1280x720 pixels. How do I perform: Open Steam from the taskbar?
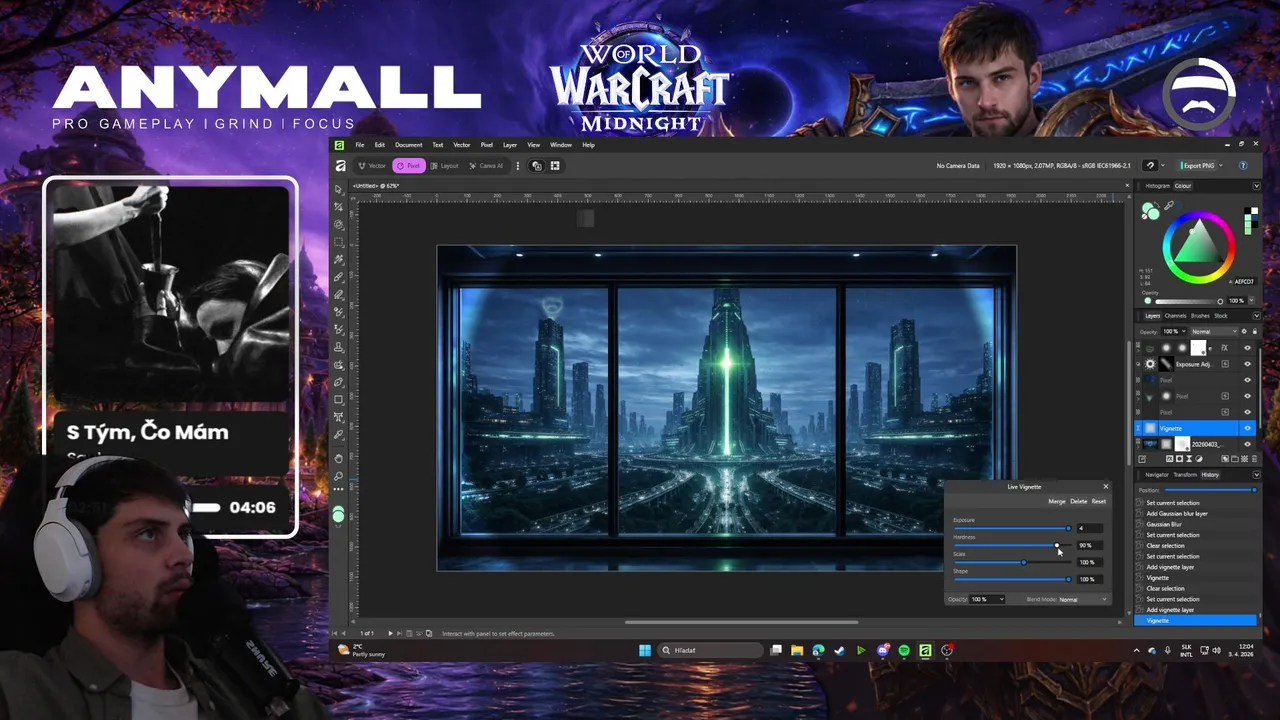click(x=839, y=650)
